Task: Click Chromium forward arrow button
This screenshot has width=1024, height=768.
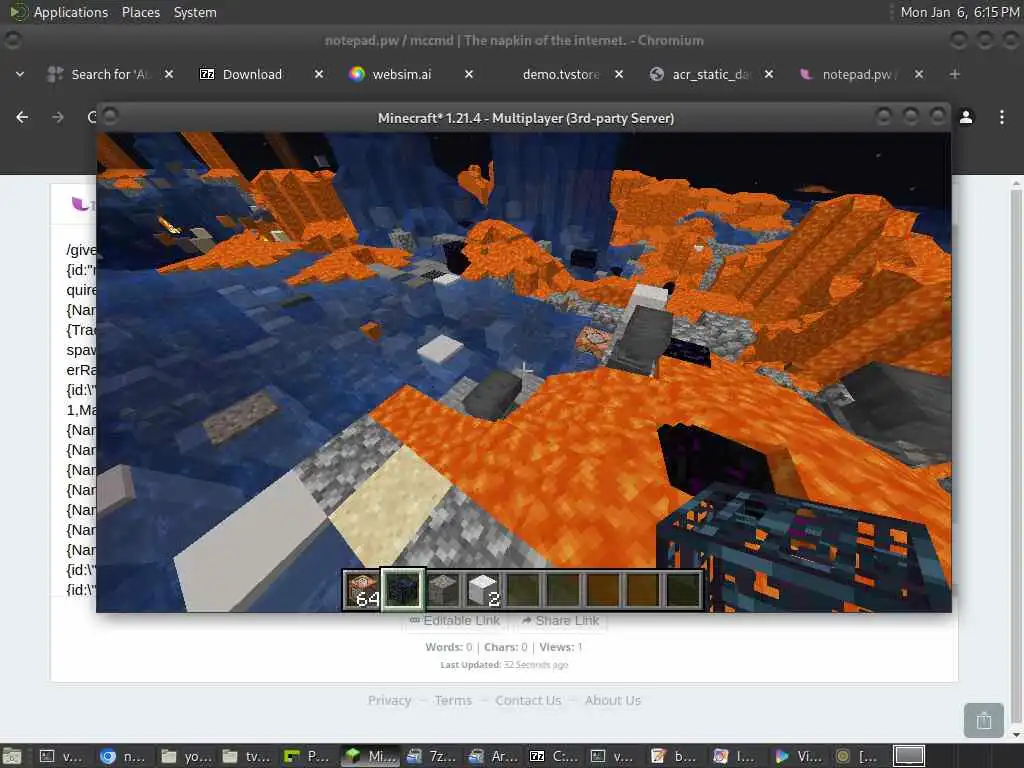Action: click(x=58, y=117)
